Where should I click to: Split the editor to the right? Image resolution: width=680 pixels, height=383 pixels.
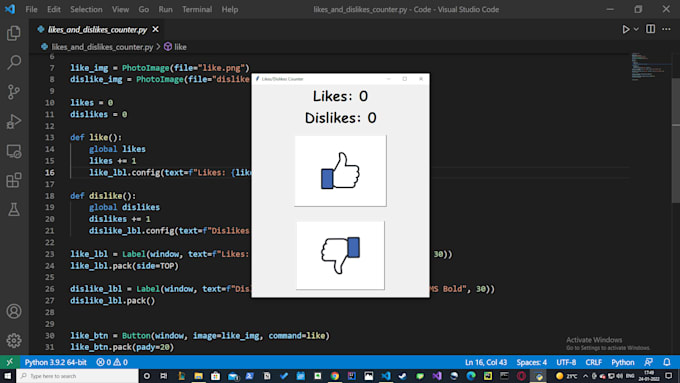(x=651, y=29)
